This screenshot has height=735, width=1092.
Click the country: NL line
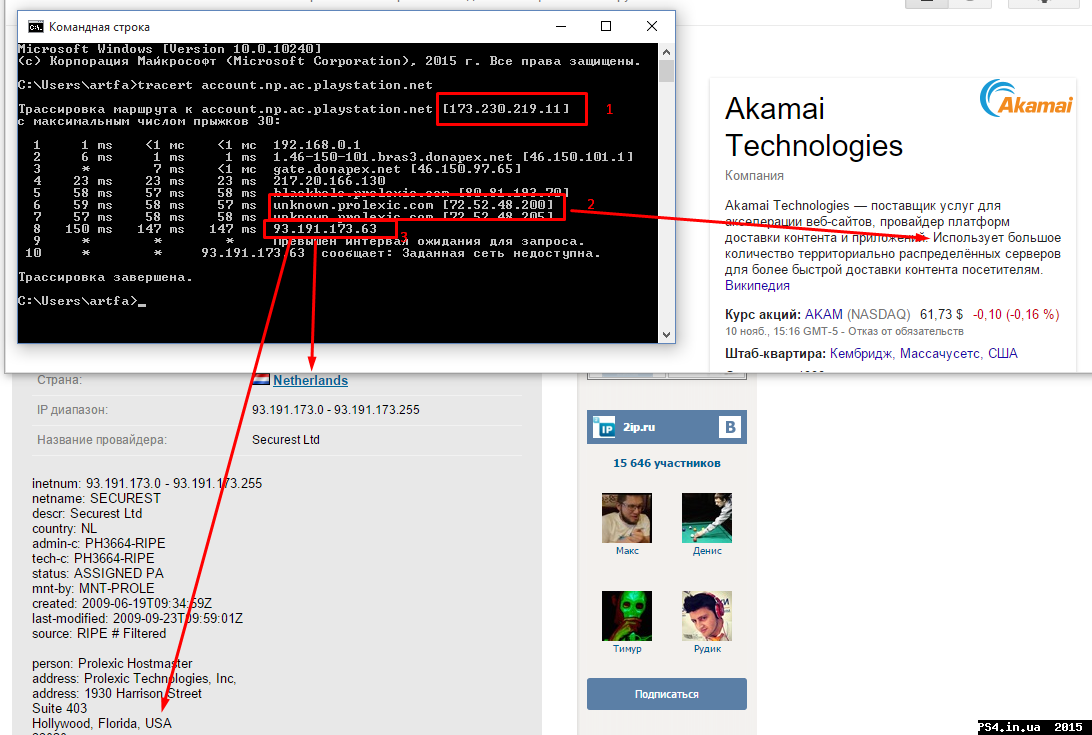(65, 529)
